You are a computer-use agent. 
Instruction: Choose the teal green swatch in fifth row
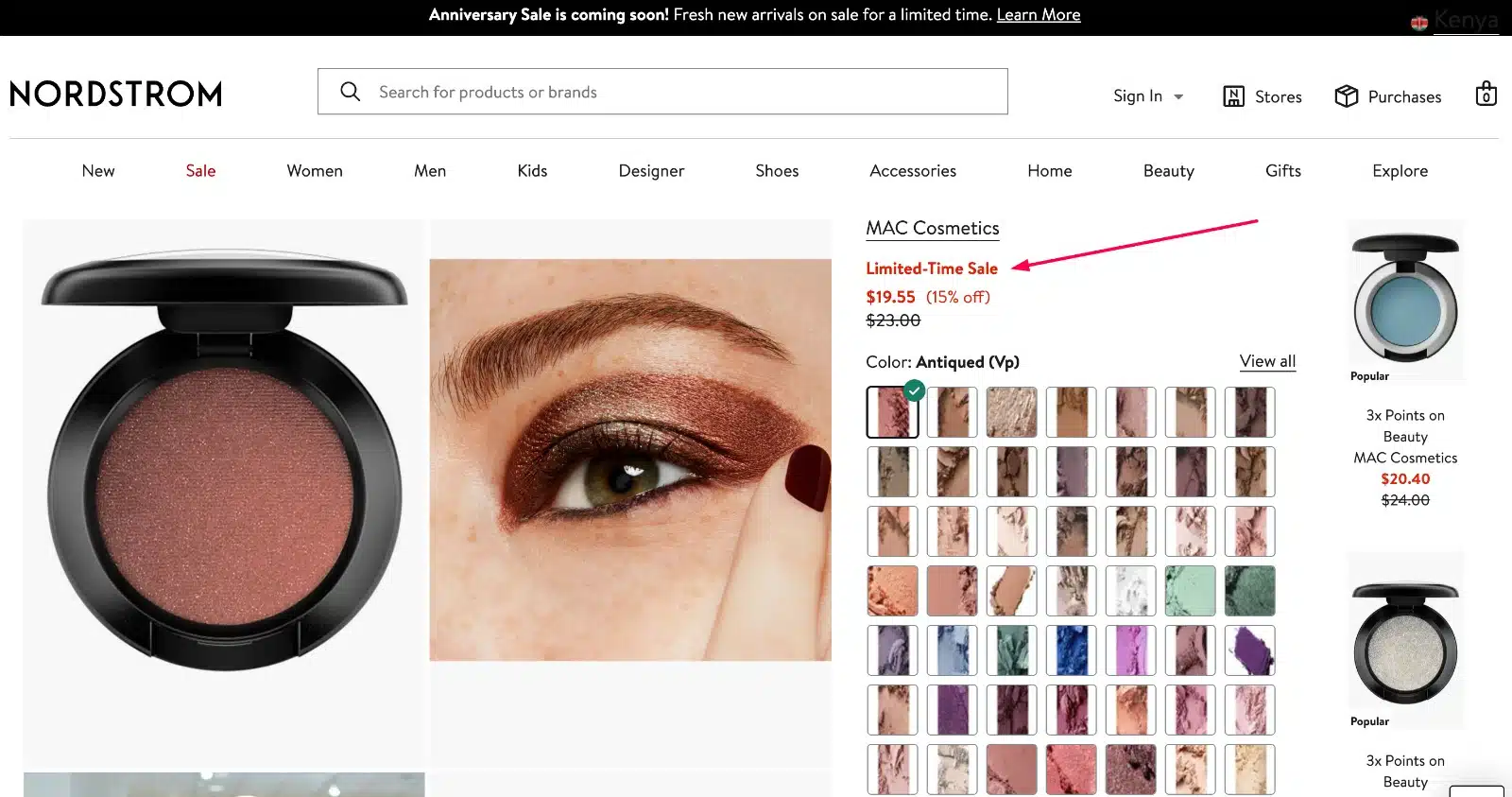click(1011, 650)
